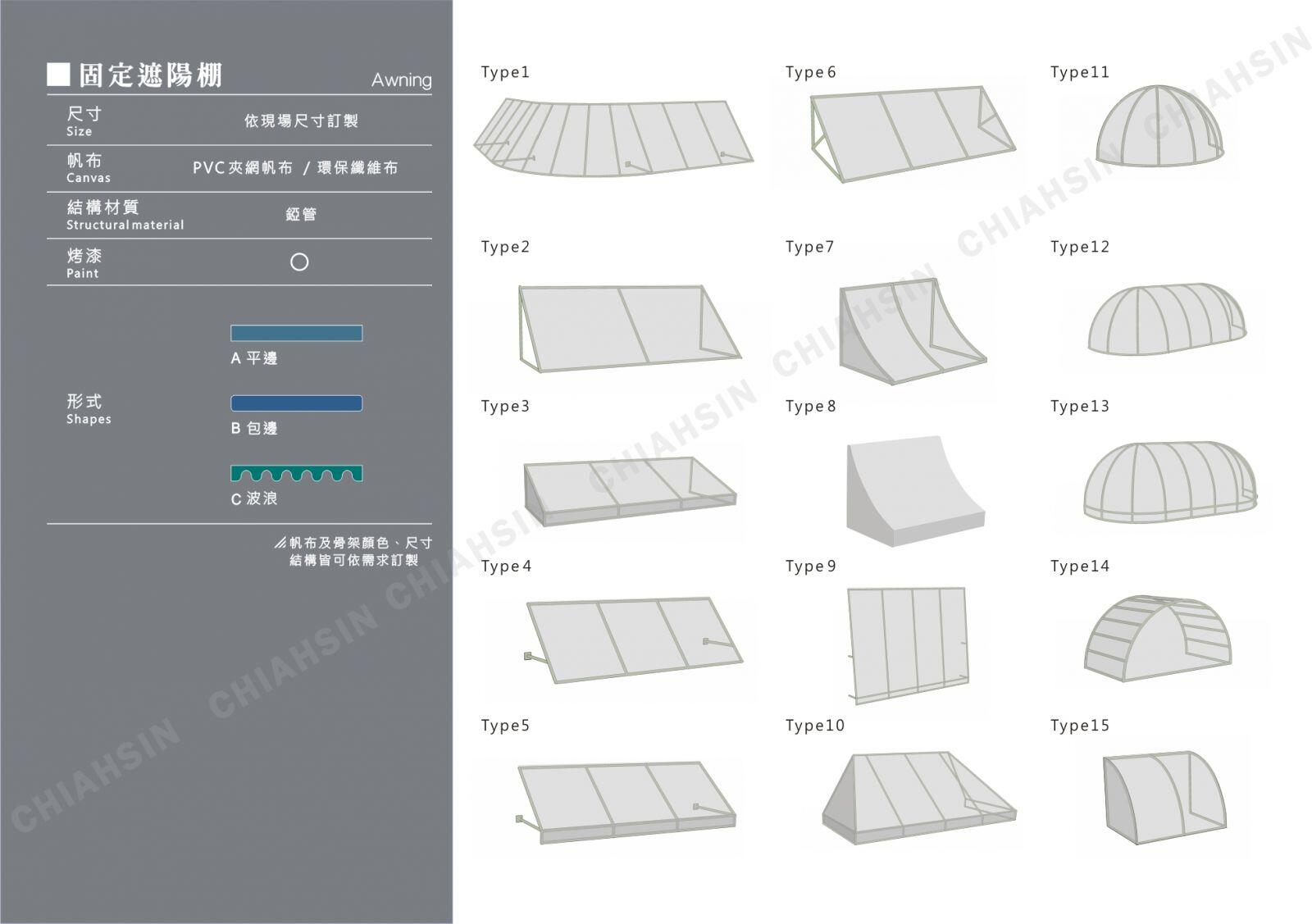Select the B 包邊 blue edge swatch
The image size is (1312, 924).
pos(296,403)
